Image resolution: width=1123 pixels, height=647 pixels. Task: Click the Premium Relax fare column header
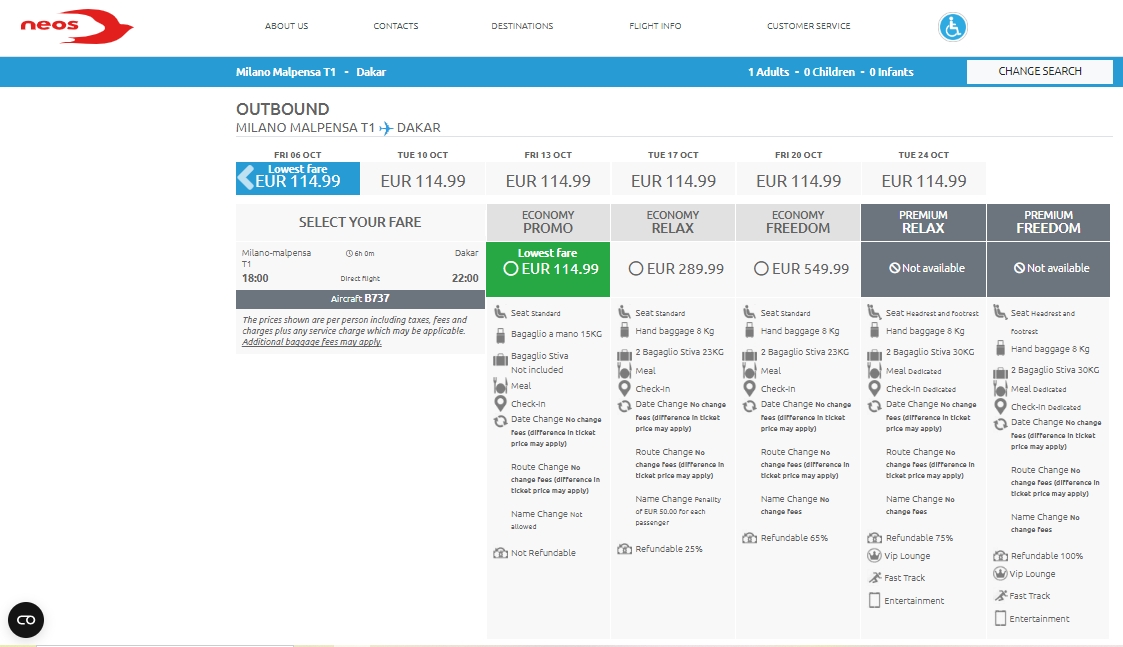(923, 222)
